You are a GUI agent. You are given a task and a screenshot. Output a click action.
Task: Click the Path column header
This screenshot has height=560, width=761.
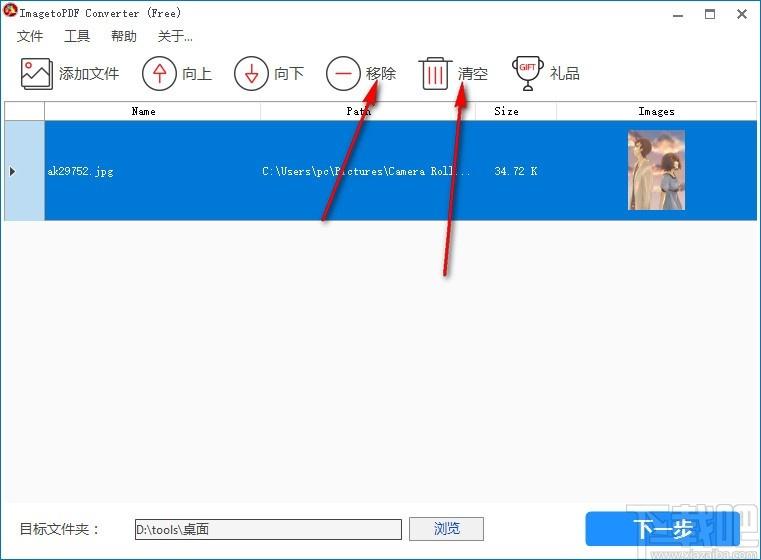click(367, 111)
